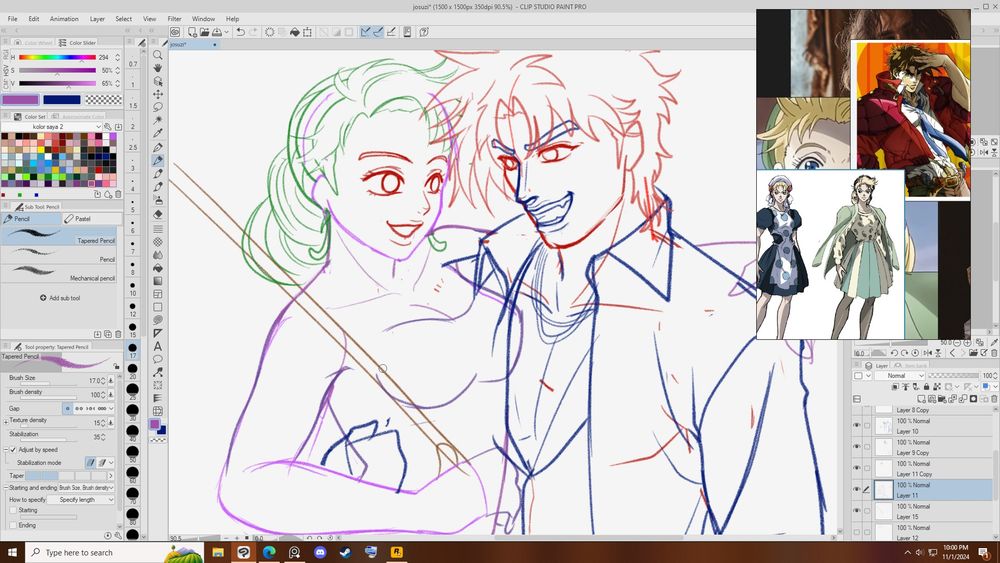1000x563 pixels.
Task: Open How to specify length dropdown
Action: click(x=81, y=500)
